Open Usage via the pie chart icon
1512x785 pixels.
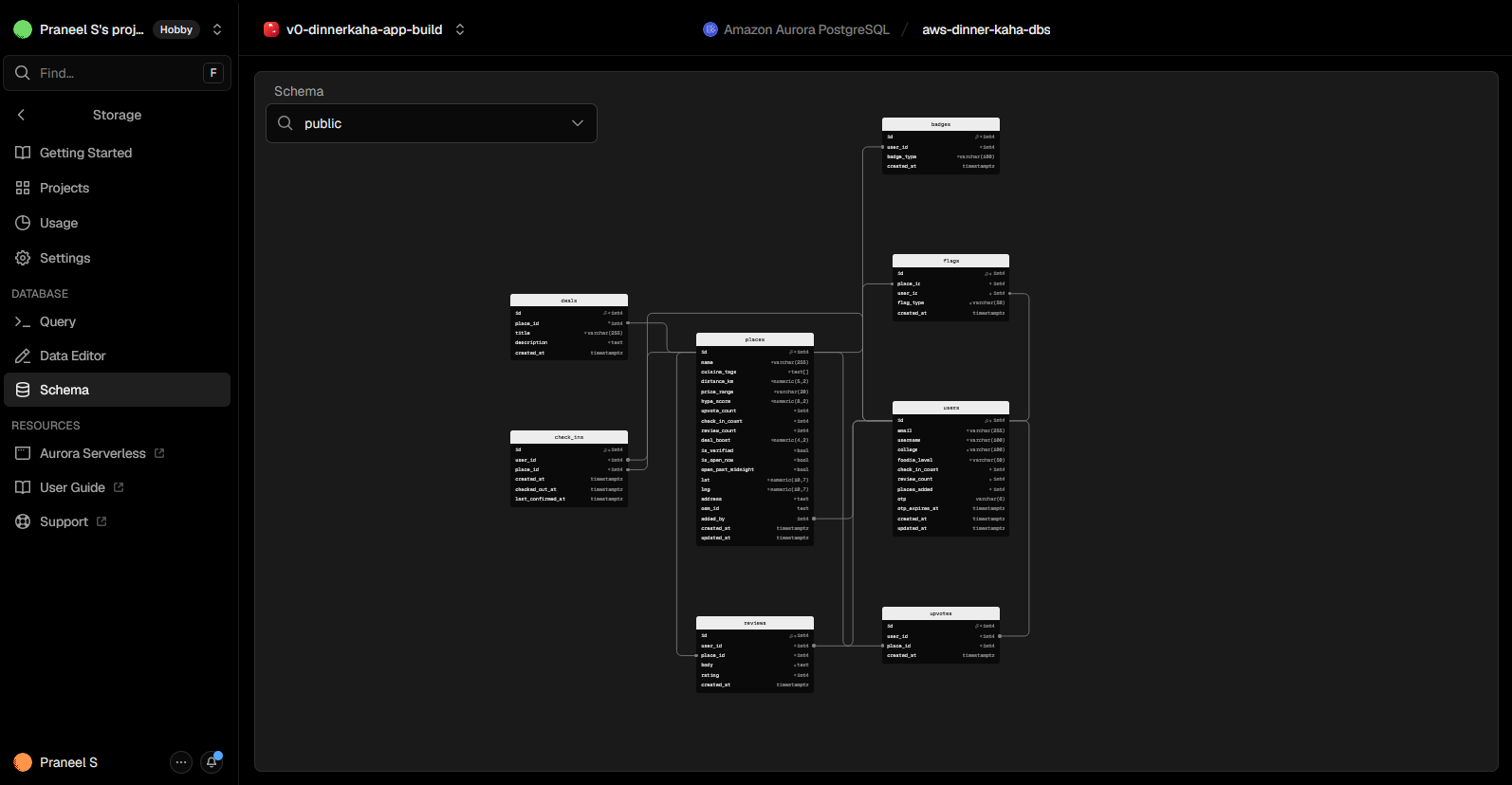pyautogui.click(x=23, y=223)
